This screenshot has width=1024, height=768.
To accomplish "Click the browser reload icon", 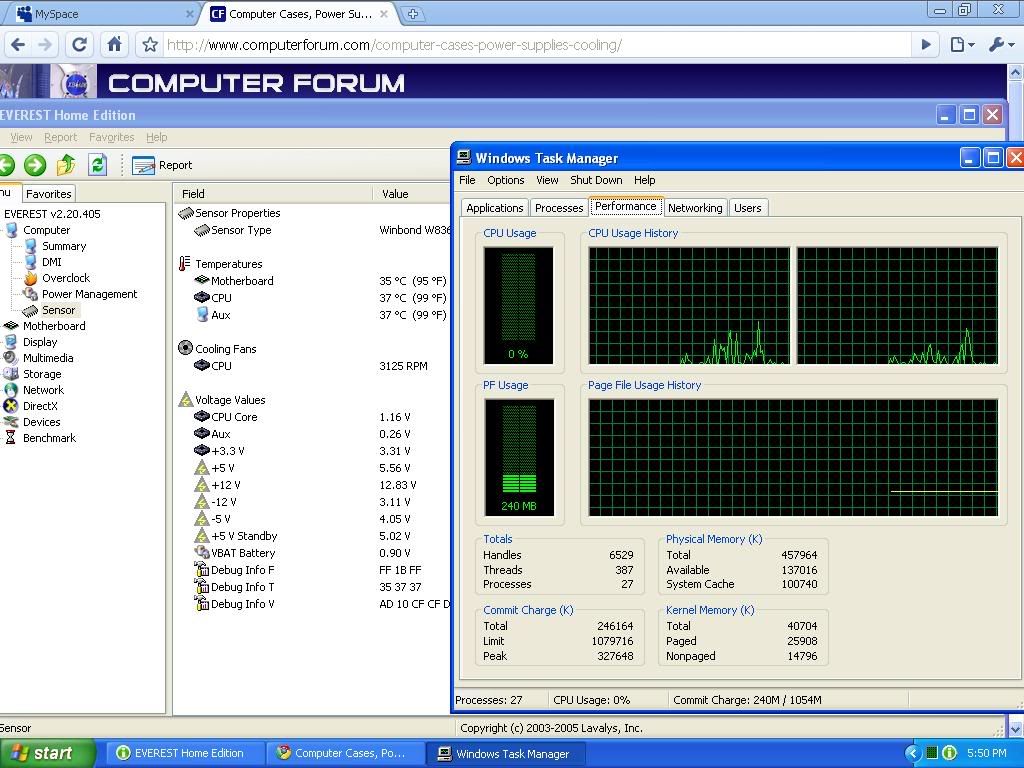I will tap(80, 45).
